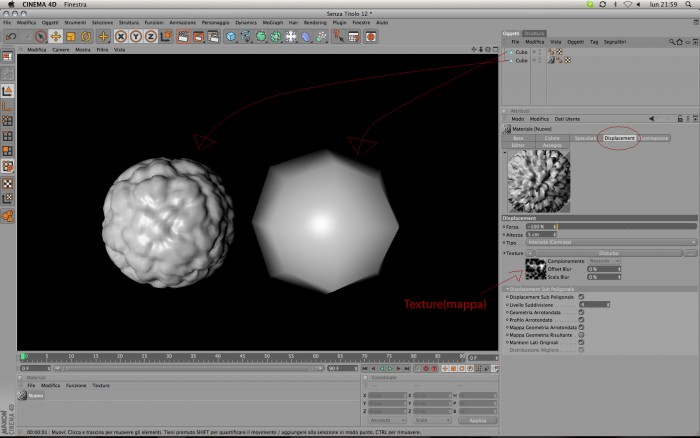Screen dimensions: 700x438
Task: Enable Displacement Sub Poligonale checkbox
Action: pyautogui.click(x=581, y=297)
